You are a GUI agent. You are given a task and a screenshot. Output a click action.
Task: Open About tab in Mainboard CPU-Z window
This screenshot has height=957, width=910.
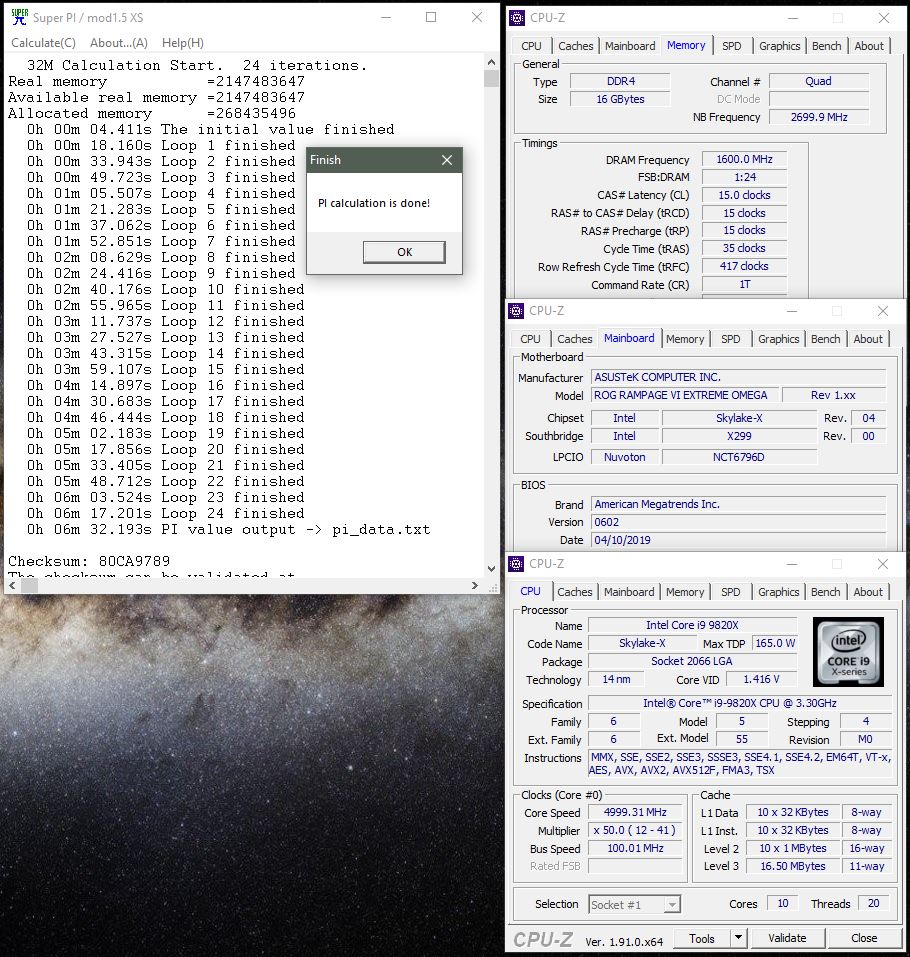click(x=868, y=339)
